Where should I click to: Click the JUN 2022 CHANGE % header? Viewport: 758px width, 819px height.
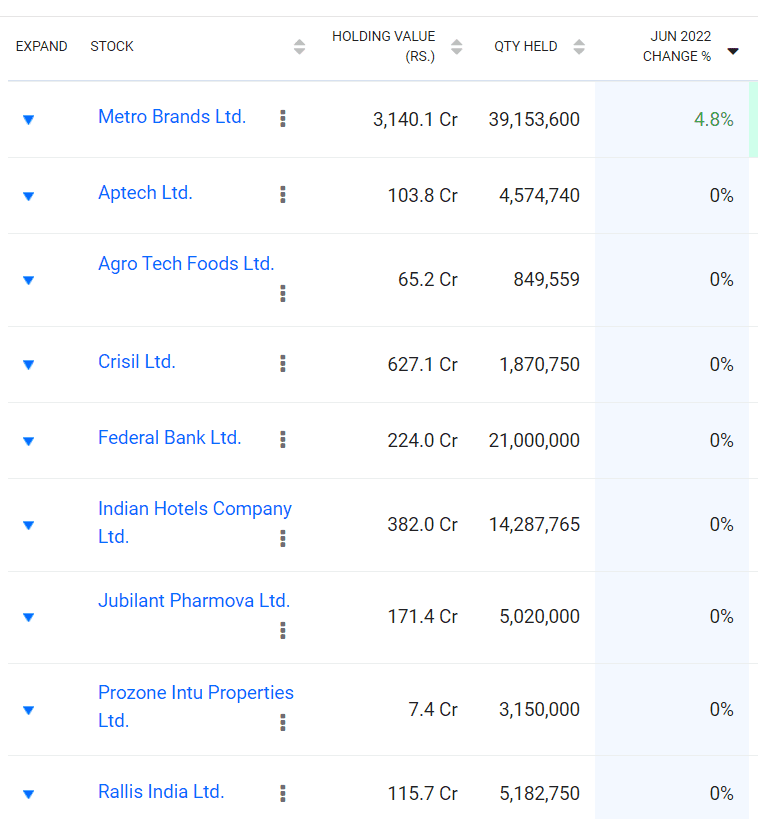click(x=677, y=46)
